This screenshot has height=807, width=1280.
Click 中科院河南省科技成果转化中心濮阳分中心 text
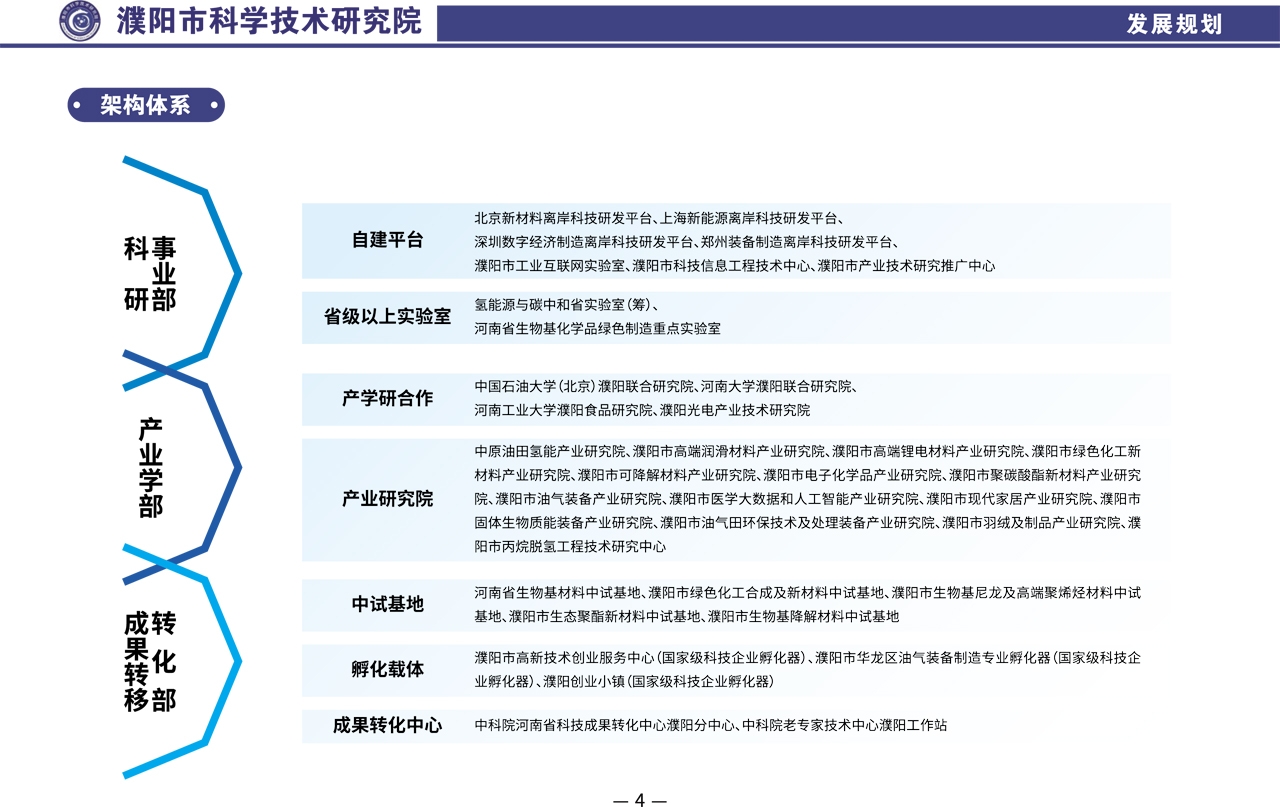(x=605, y=726)
